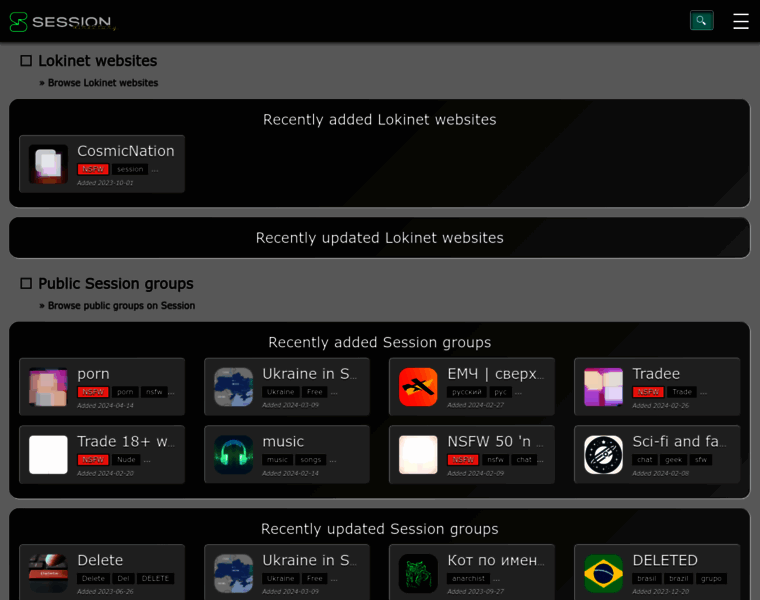This screenshot has width=760, height=600.
Task: Click the Nude tag on Trade 18+ card
Action: click(x=126, y=459)
